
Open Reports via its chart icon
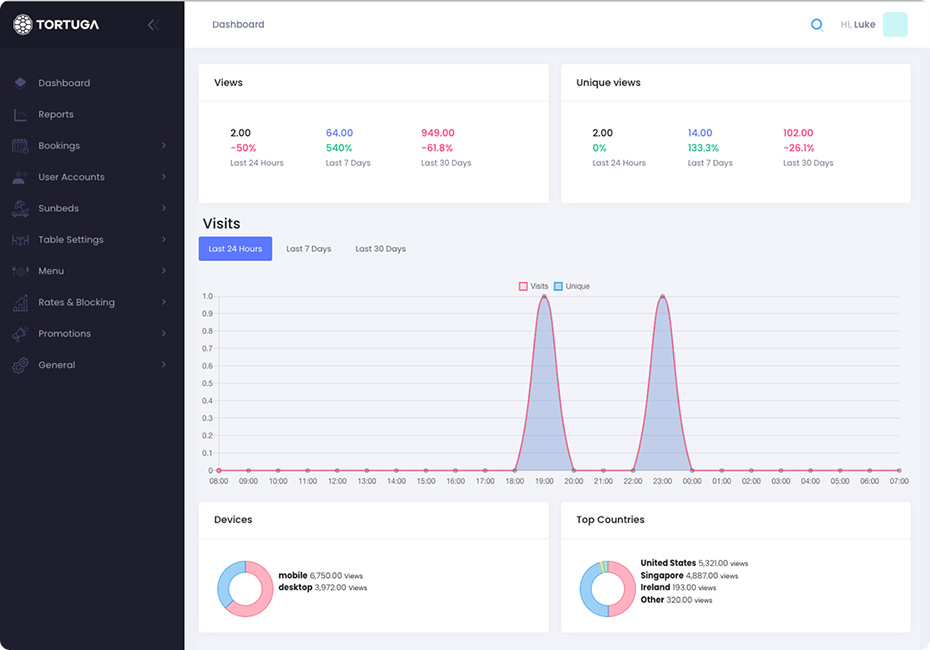point(20,115)
